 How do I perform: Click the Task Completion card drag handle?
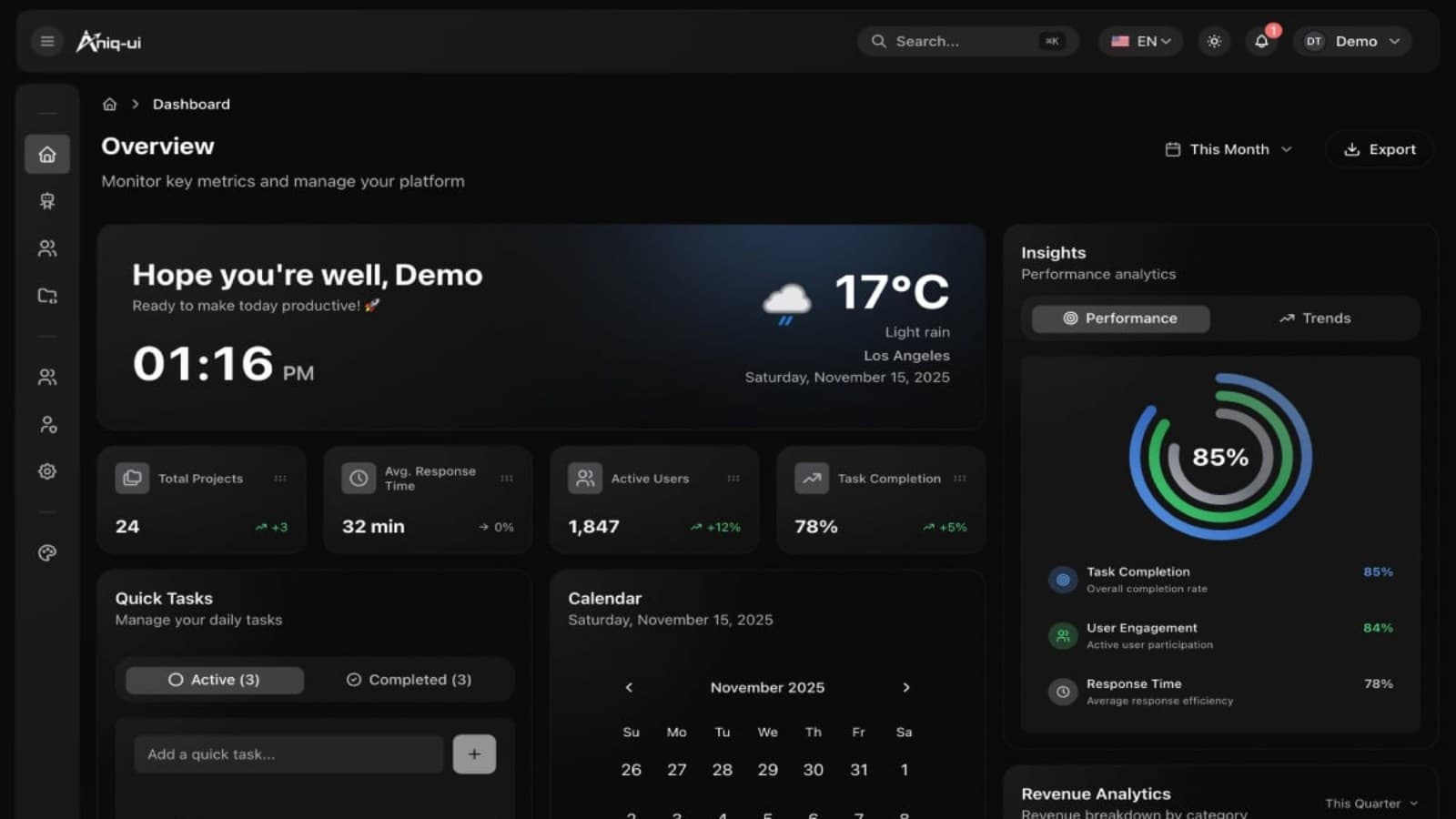point(960,478)
